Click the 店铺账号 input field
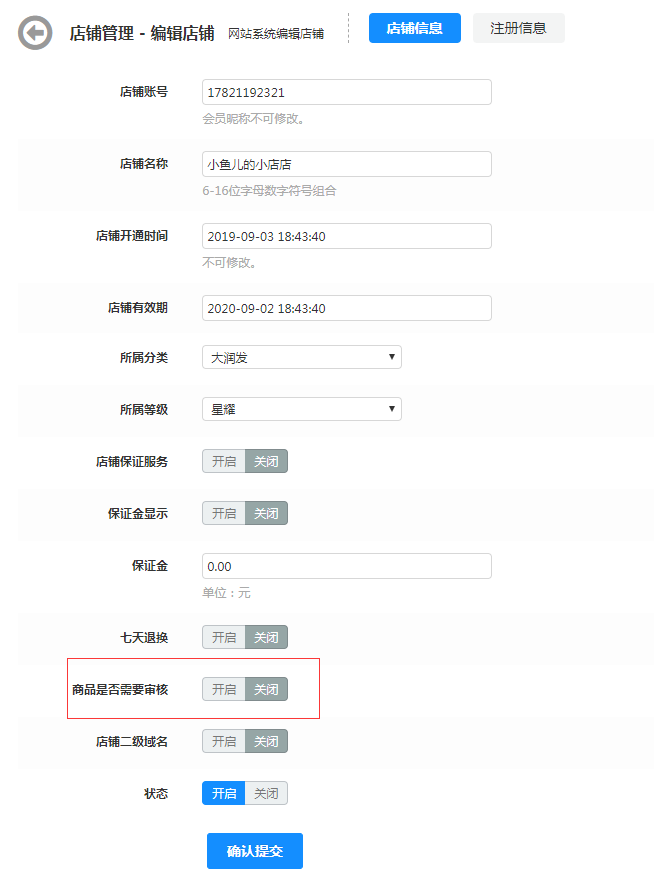 point(346,92)
